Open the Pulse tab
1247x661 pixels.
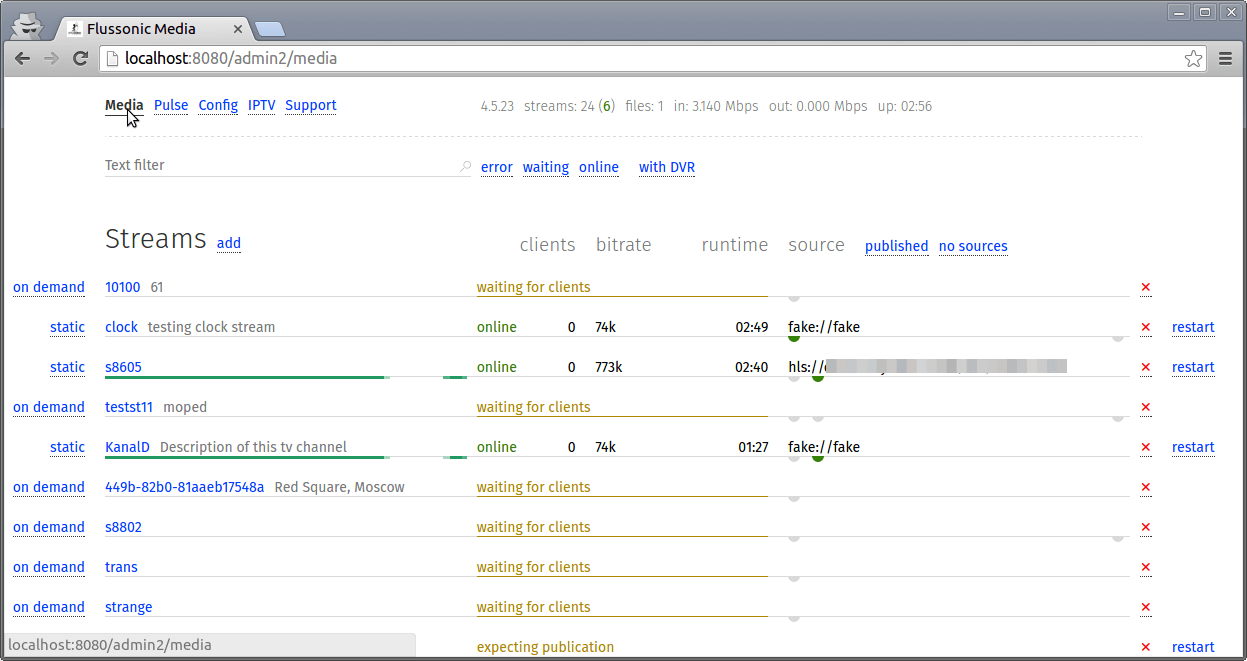171,105
